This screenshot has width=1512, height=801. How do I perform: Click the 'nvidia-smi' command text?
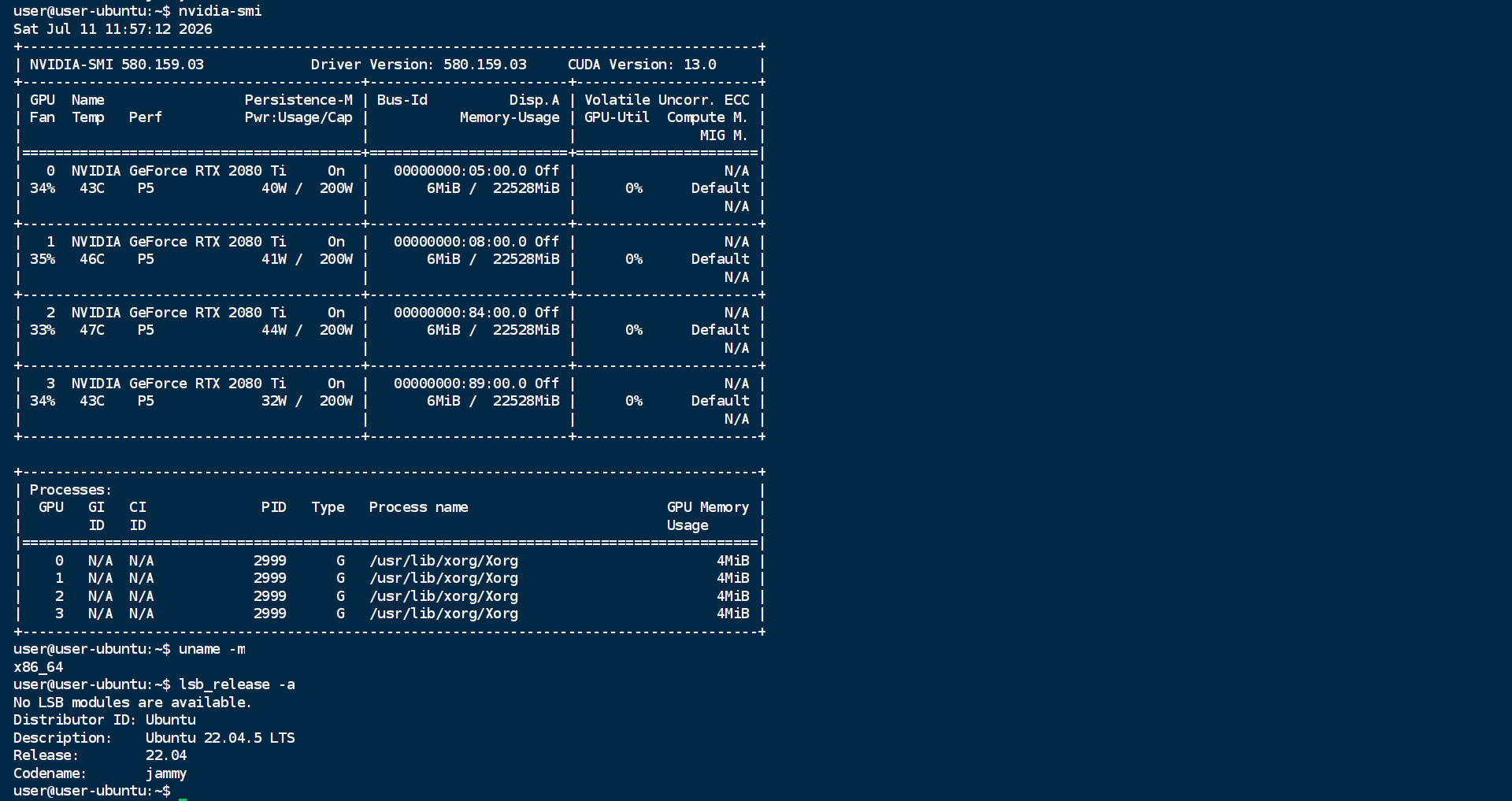point(220,11)
